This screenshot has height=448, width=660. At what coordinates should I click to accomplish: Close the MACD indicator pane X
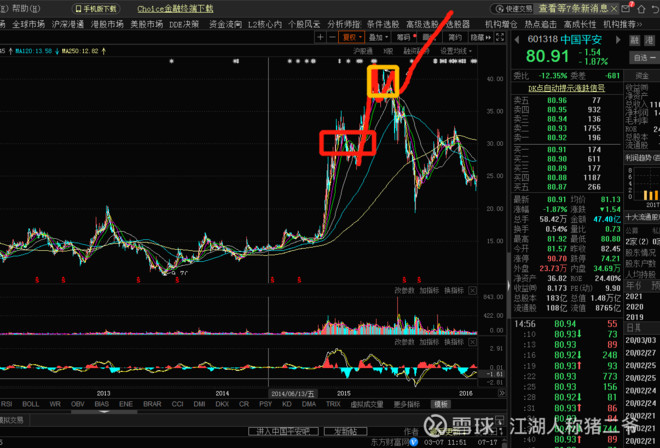click(473, 342)
